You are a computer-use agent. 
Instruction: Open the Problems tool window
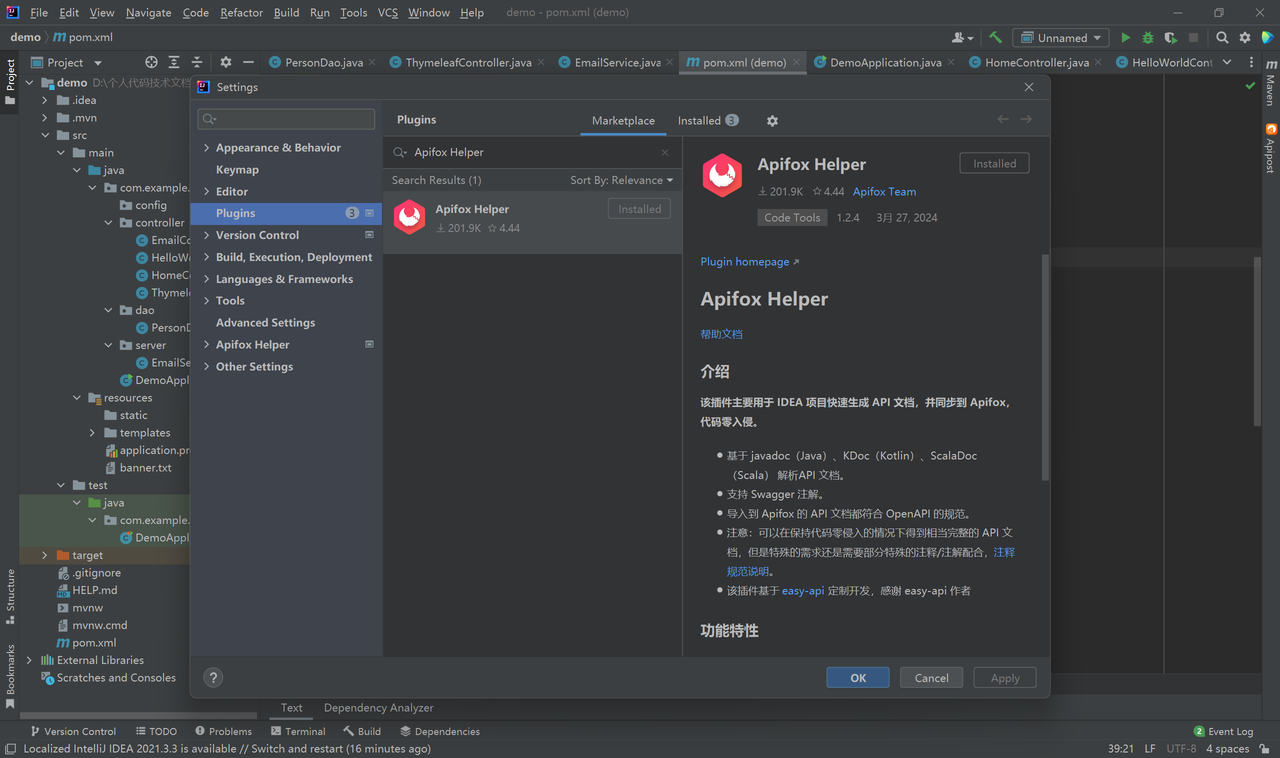(223, 731)
